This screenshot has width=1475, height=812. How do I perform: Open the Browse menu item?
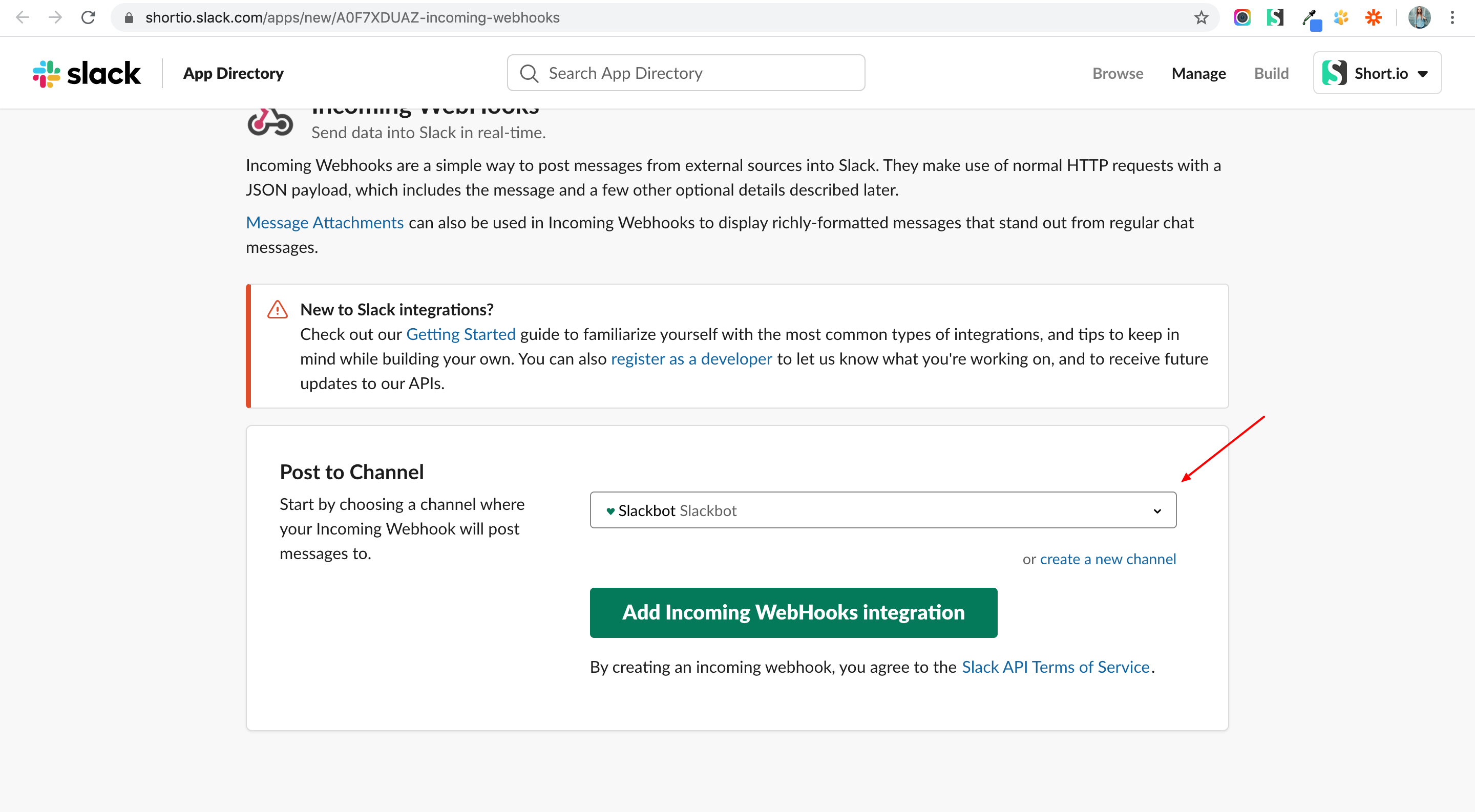[x=1117, y=73]
